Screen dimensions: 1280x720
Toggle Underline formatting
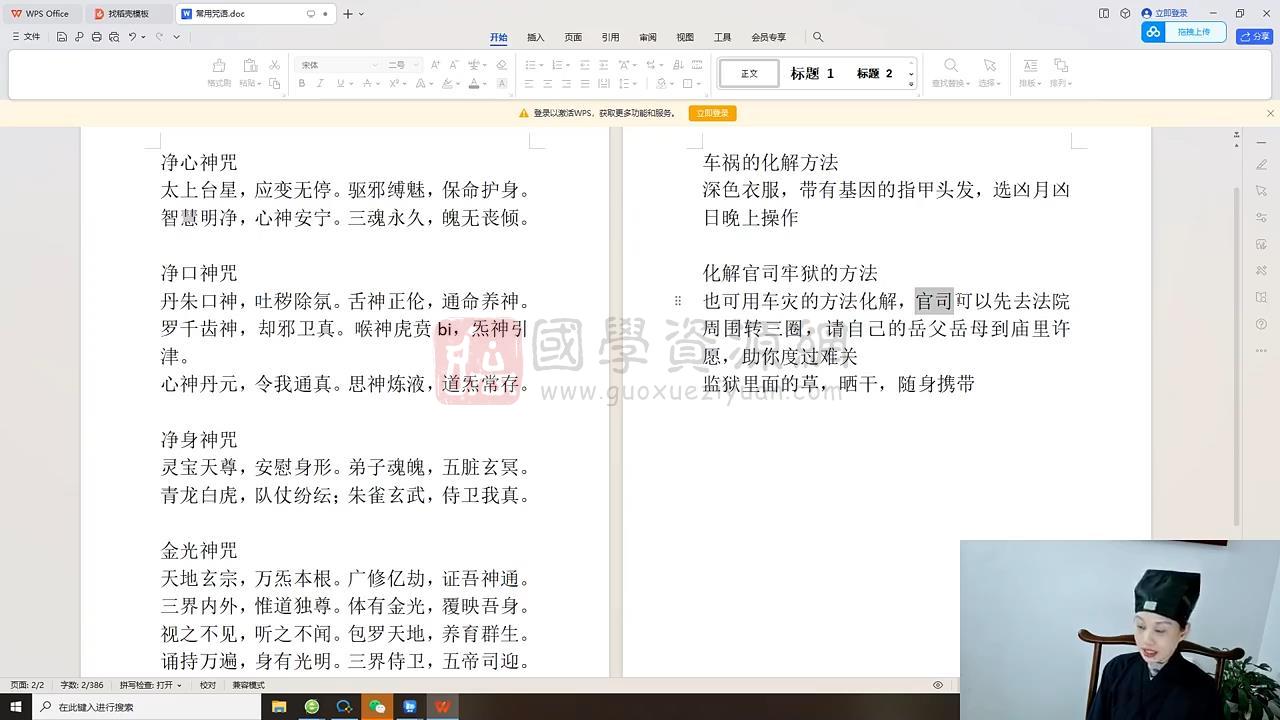pyautogui.click(x=340, y=83)
